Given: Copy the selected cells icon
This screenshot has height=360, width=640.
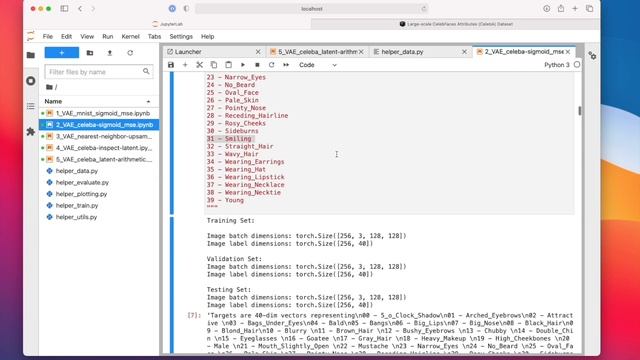Looking at the screenshot, I should [214, 65].
